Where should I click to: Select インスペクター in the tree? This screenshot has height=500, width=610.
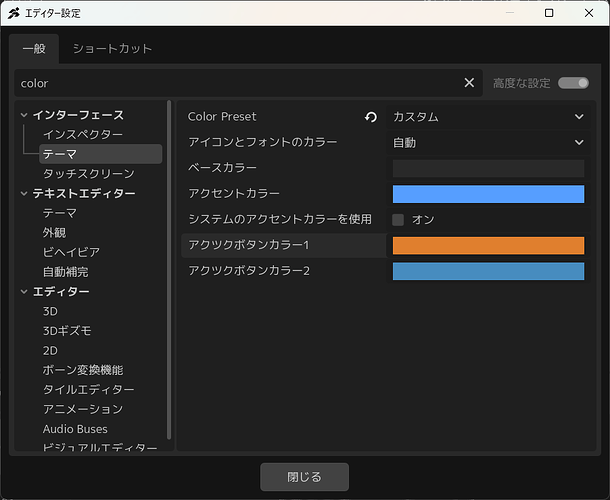click(83, 135)
